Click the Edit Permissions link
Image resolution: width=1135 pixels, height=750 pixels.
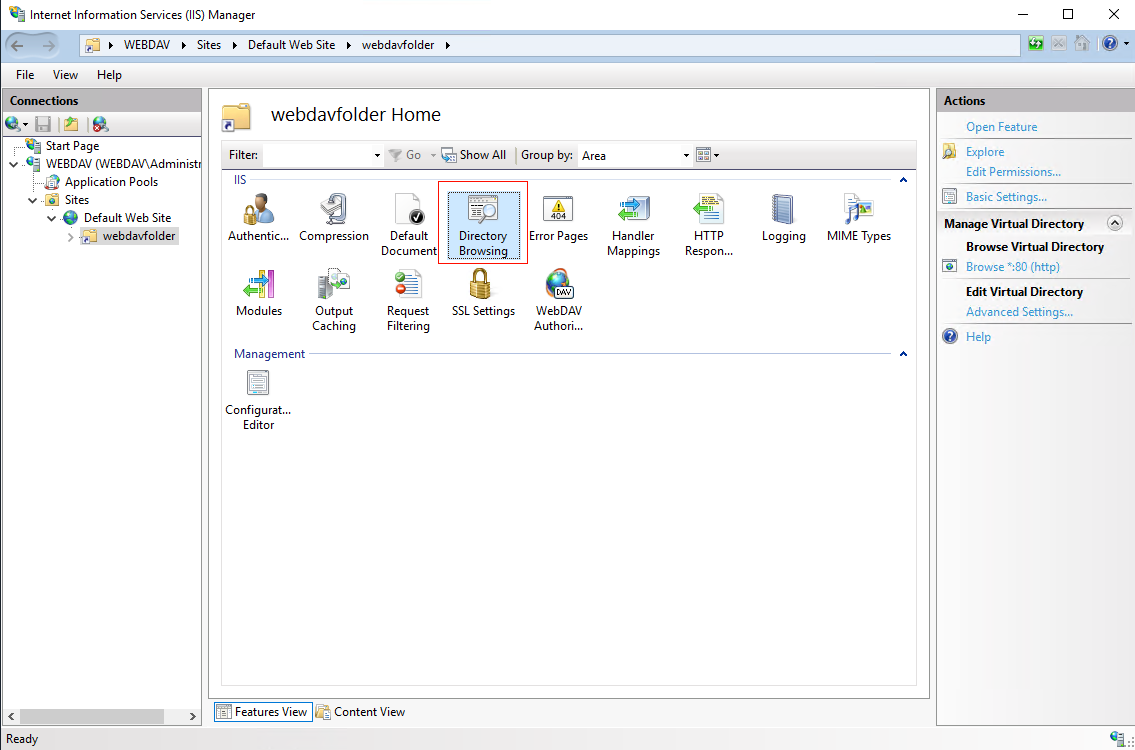[x=1013, y=172]
